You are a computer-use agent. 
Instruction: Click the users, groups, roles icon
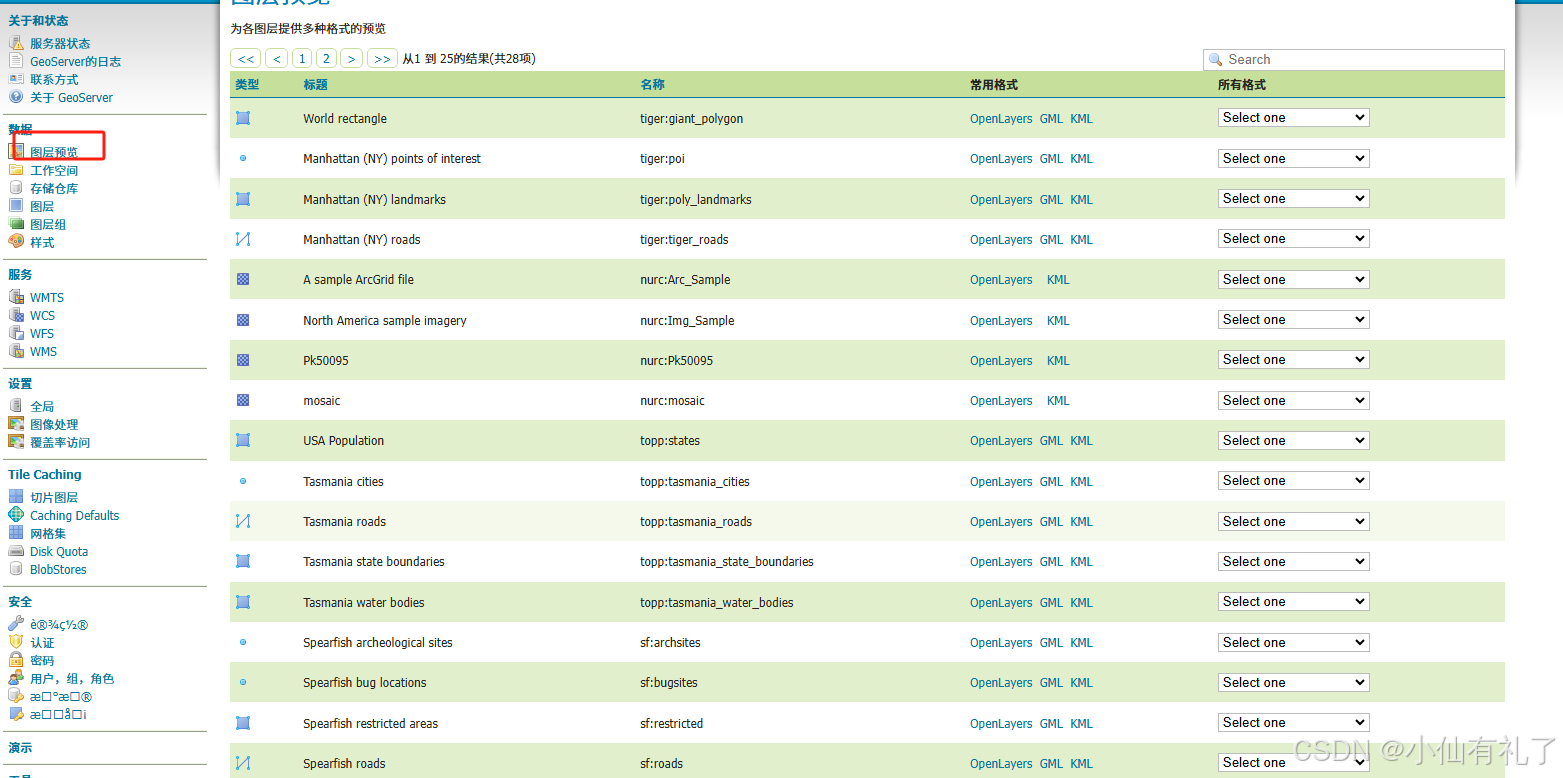16,678
